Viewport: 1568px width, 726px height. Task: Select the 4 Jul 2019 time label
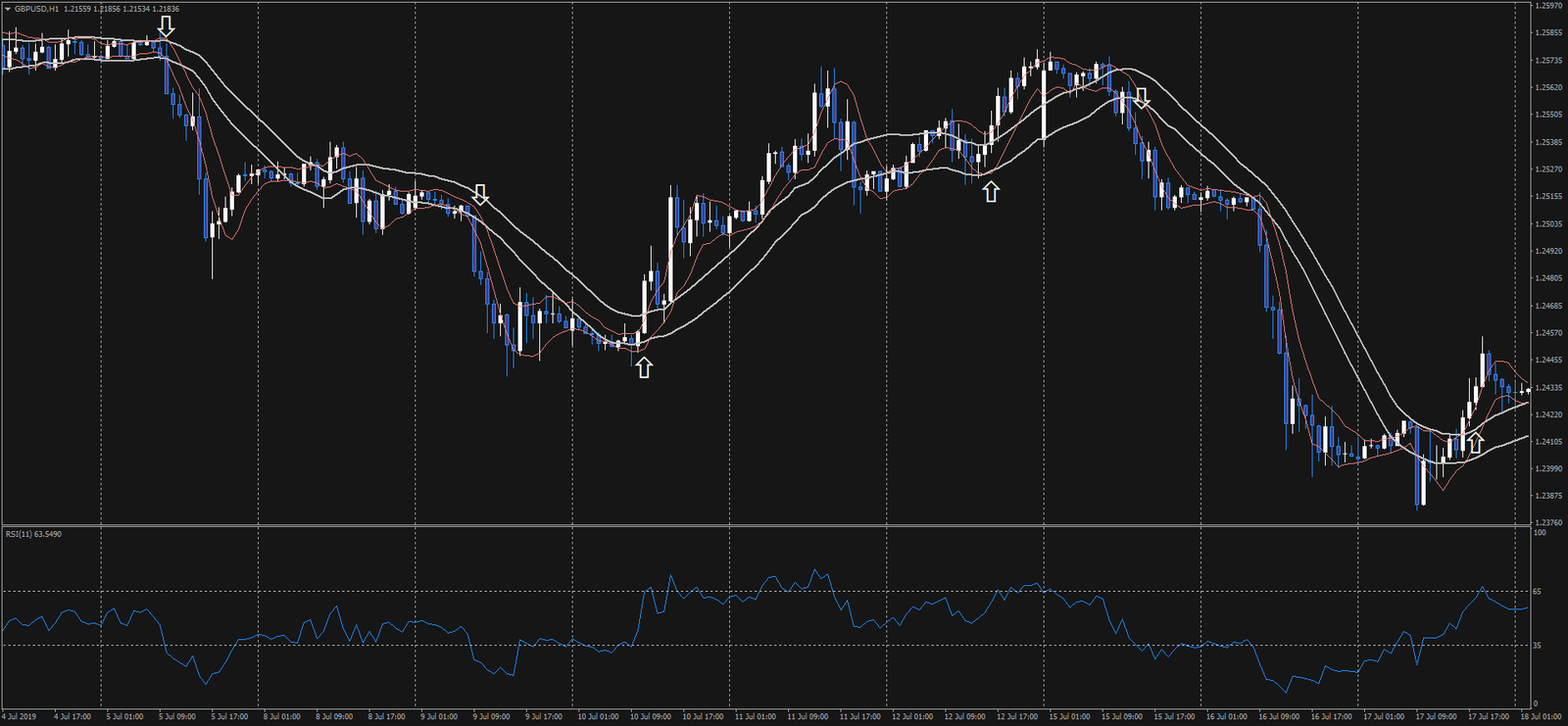pos(20,716)
